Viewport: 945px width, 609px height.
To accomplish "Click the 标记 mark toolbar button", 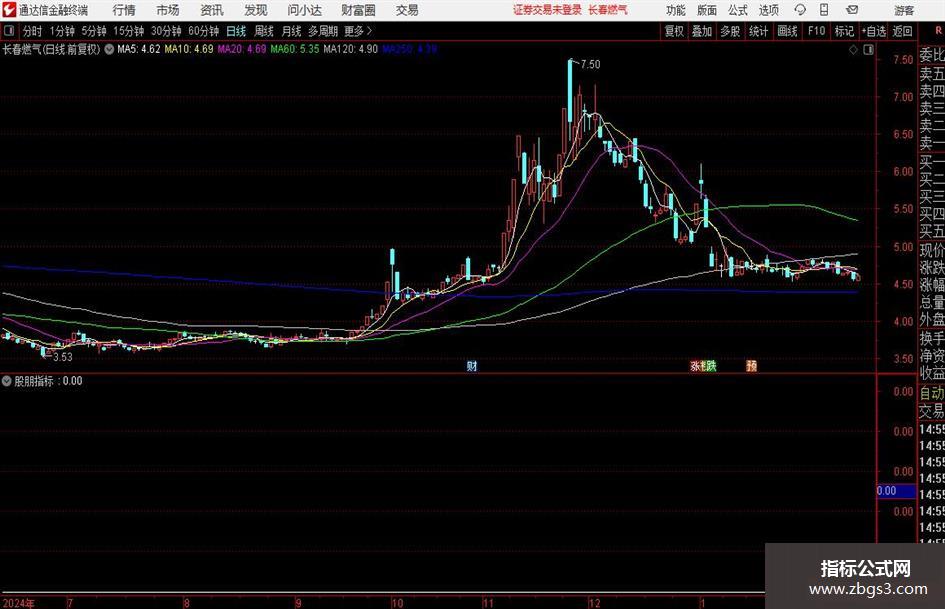I will (844, 31).
